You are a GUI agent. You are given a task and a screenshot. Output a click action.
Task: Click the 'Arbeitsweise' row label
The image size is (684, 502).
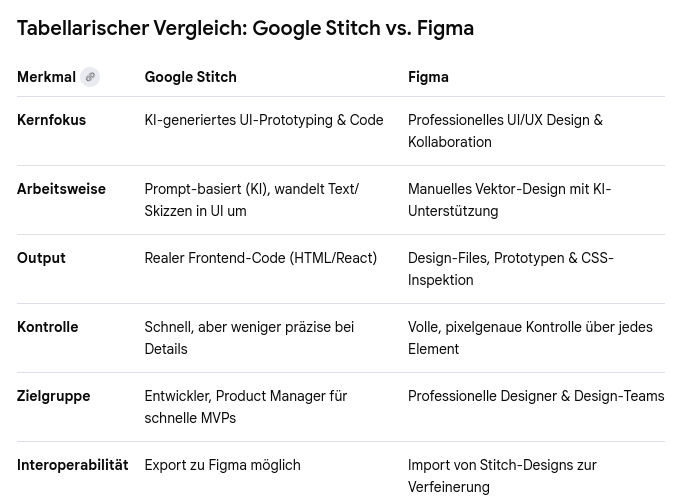61,189
